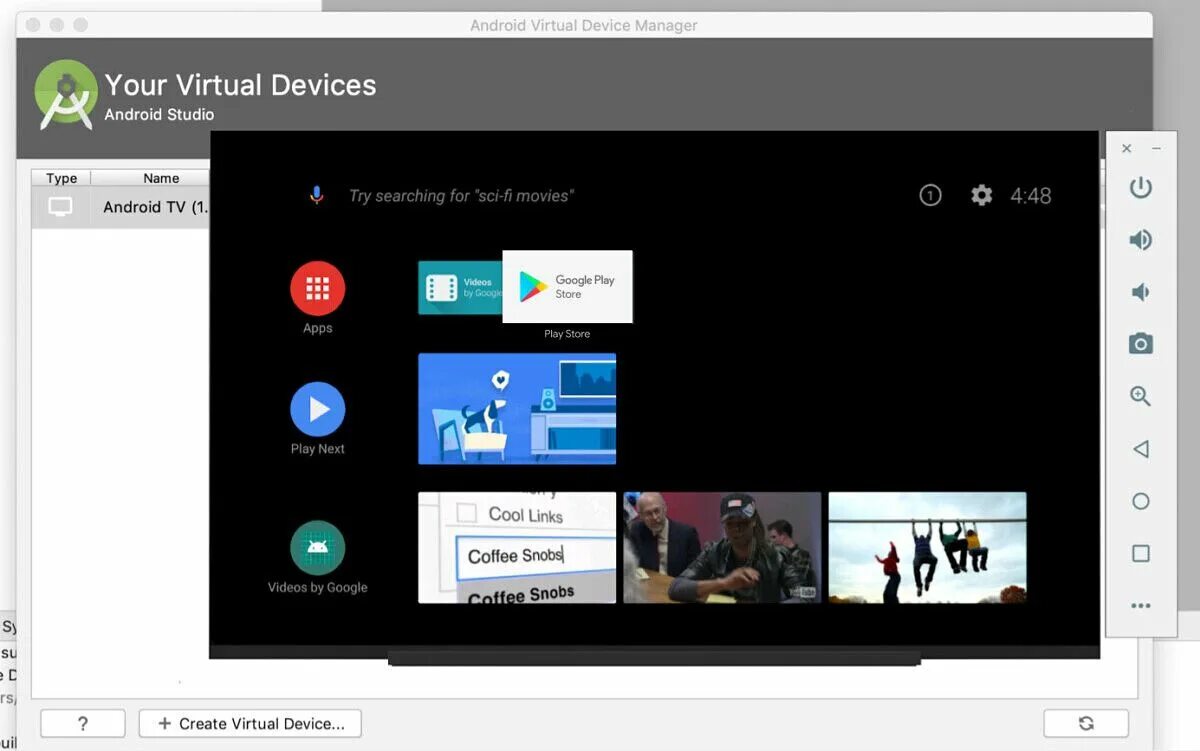Play the video of people hanging on bar

[x=927, y=547]
